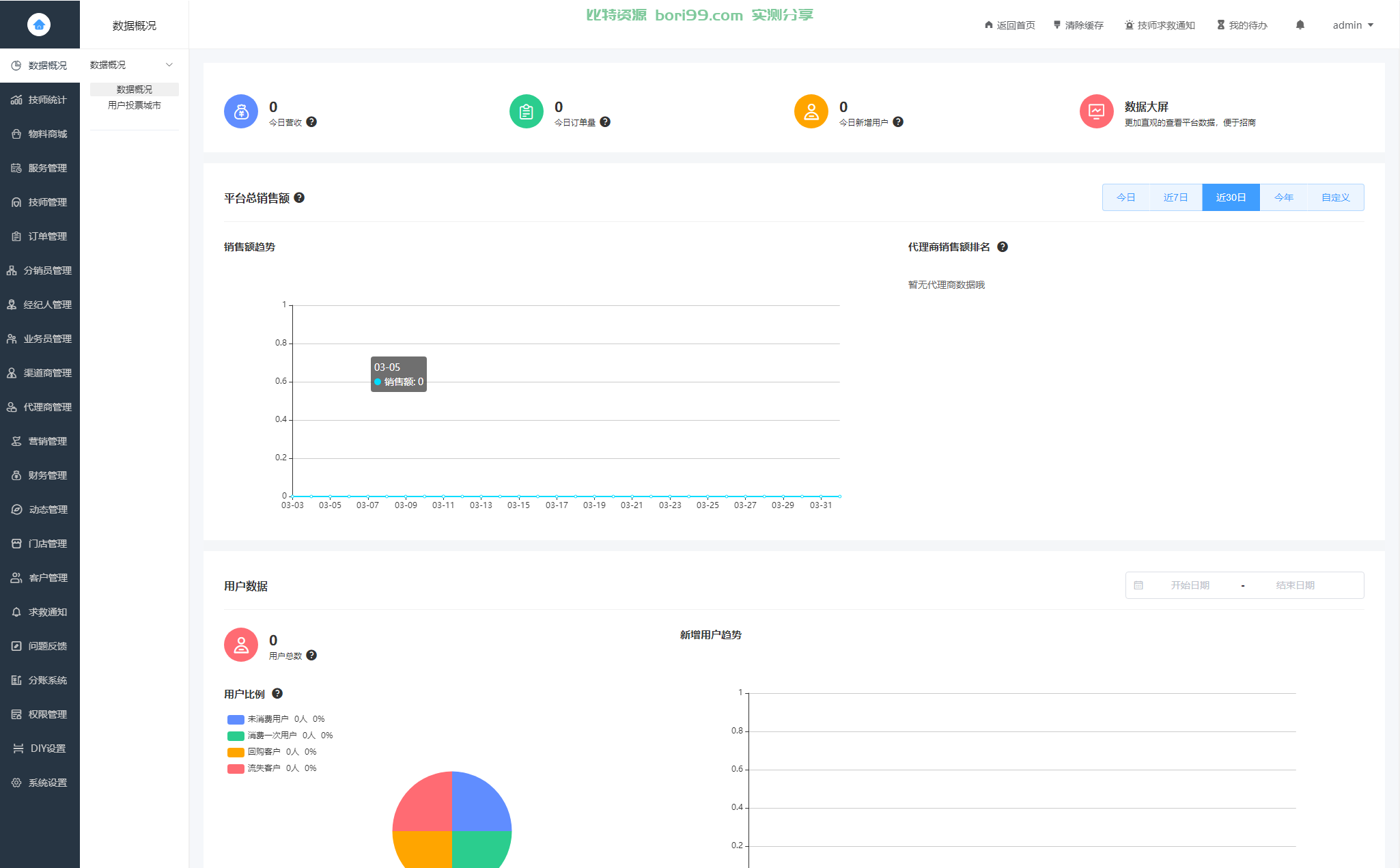
Task: Select the 近7日 time range tab
Action: 1176,197
